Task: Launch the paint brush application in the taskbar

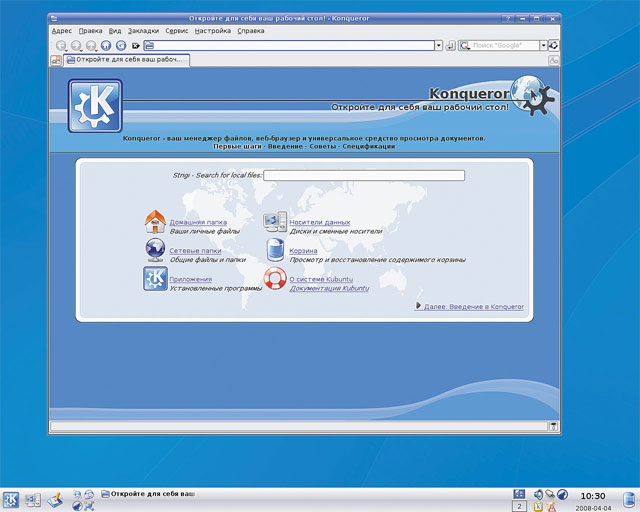Action: (55, 500)
